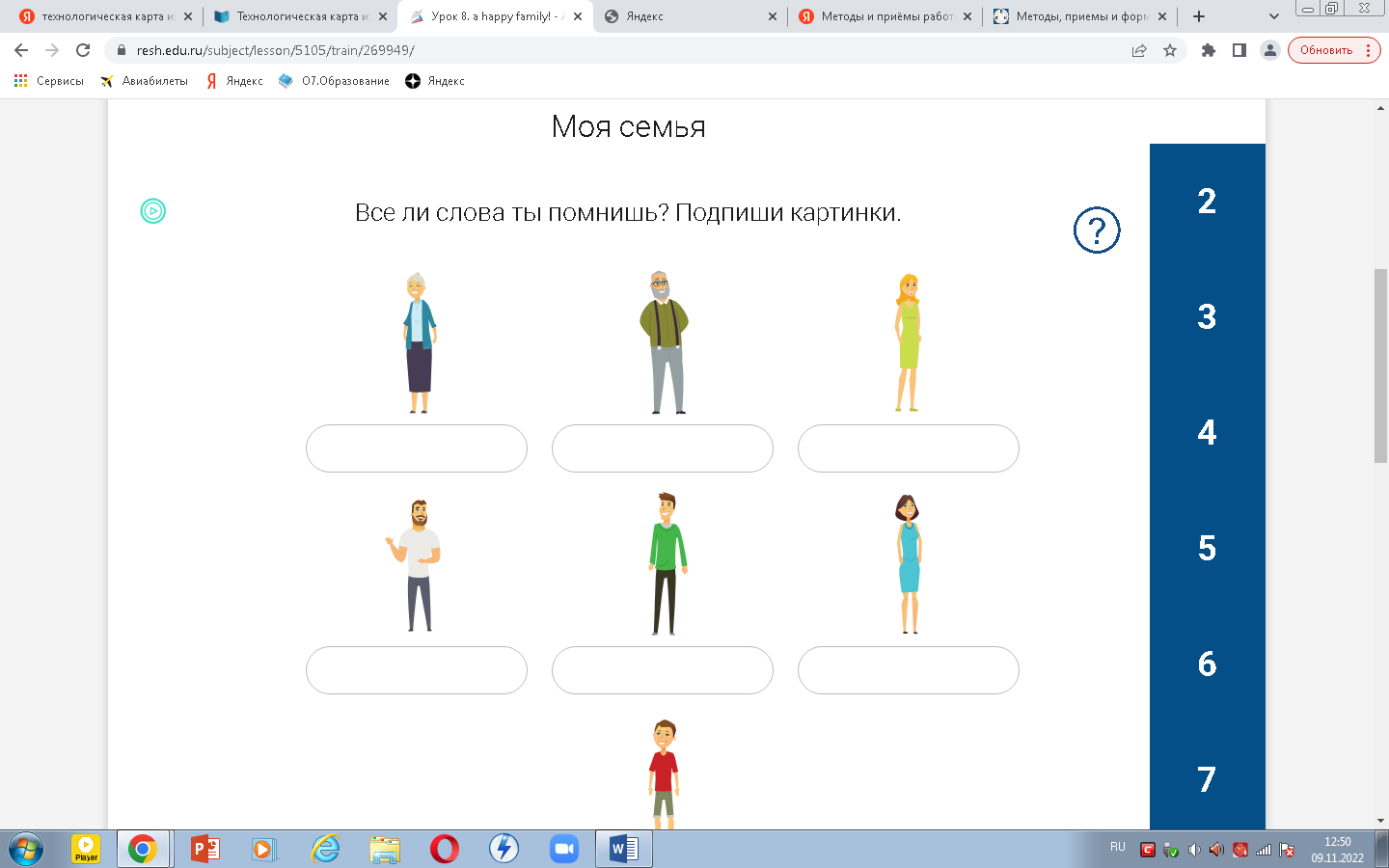
Task: Open PowerPoint from the taskbar
Action: click(x=204, y=849)
